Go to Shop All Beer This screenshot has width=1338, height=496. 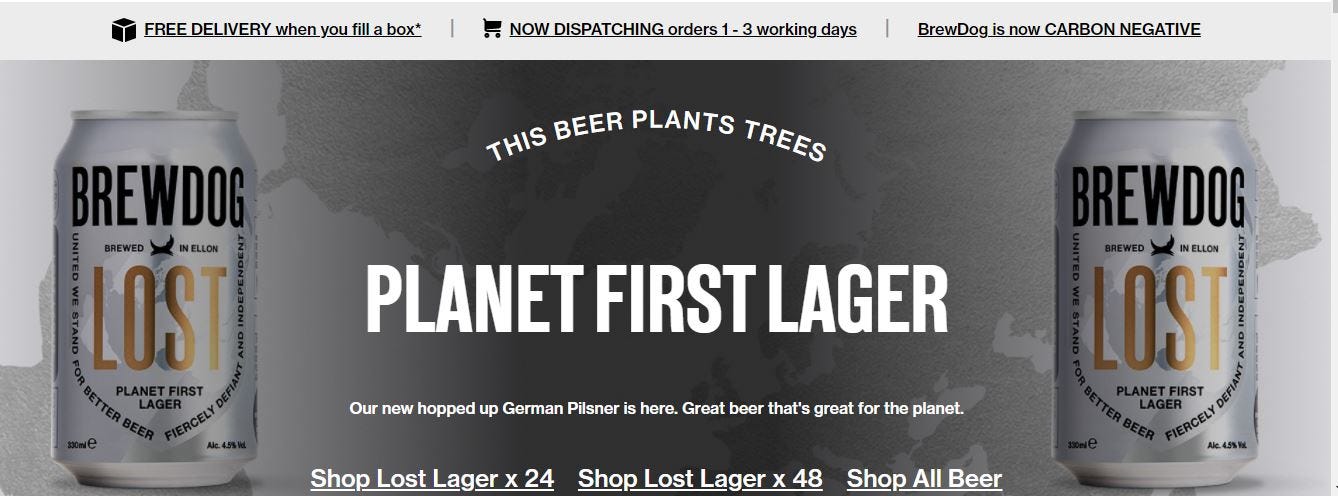pyautogui.click(x=924, y=479)
